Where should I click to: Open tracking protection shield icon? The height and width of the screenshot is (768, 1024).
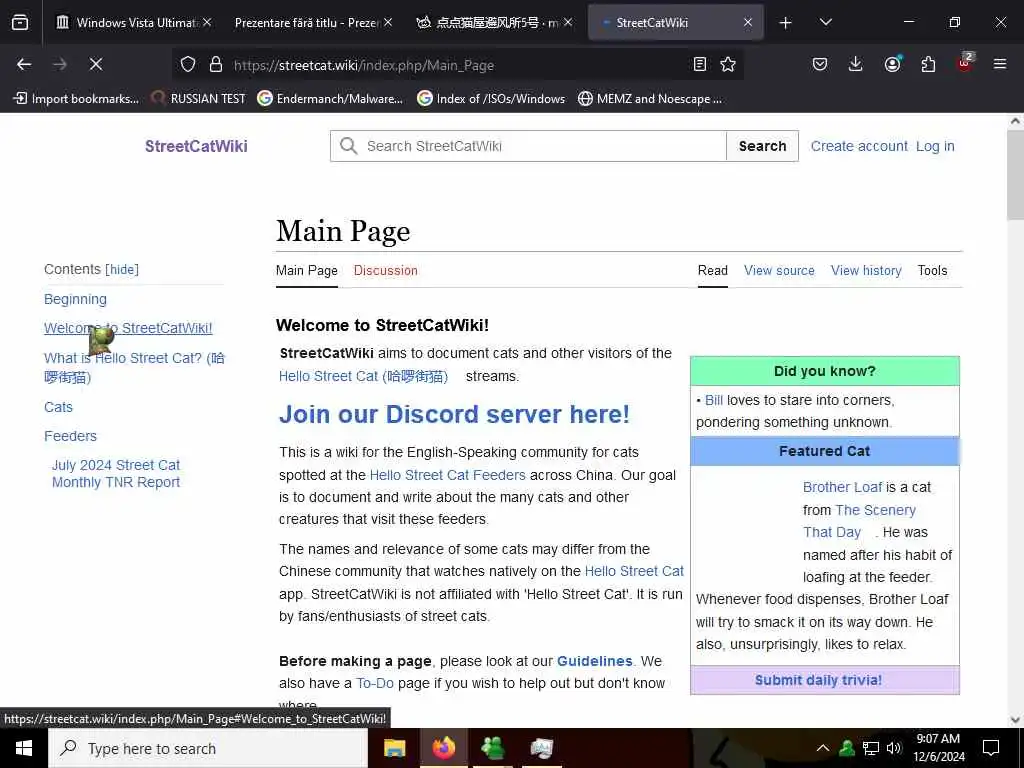[x=188, y=64]
